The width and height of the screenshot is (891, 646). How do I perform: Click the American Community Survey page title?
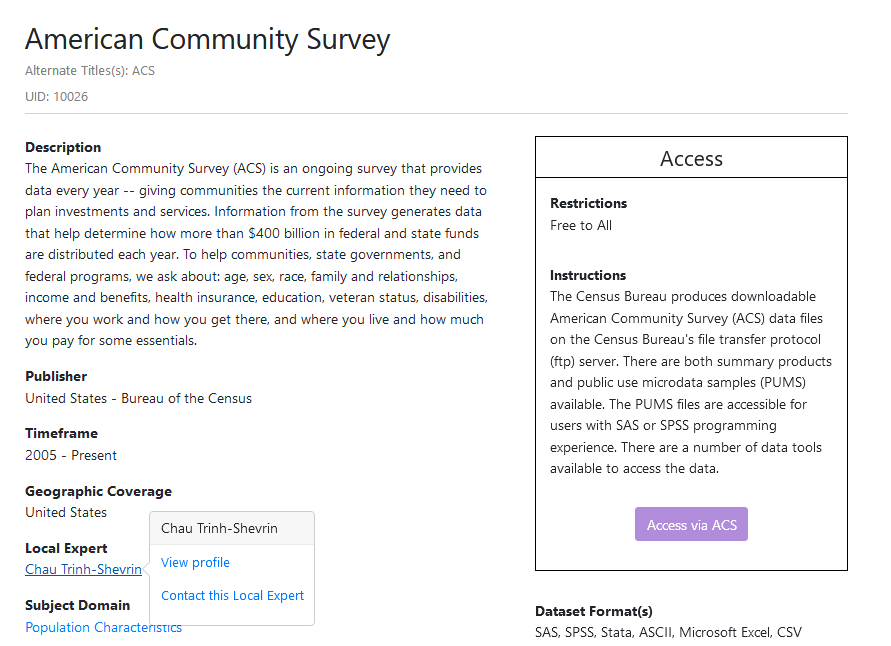pyautogui.click(x=207, y=40)
